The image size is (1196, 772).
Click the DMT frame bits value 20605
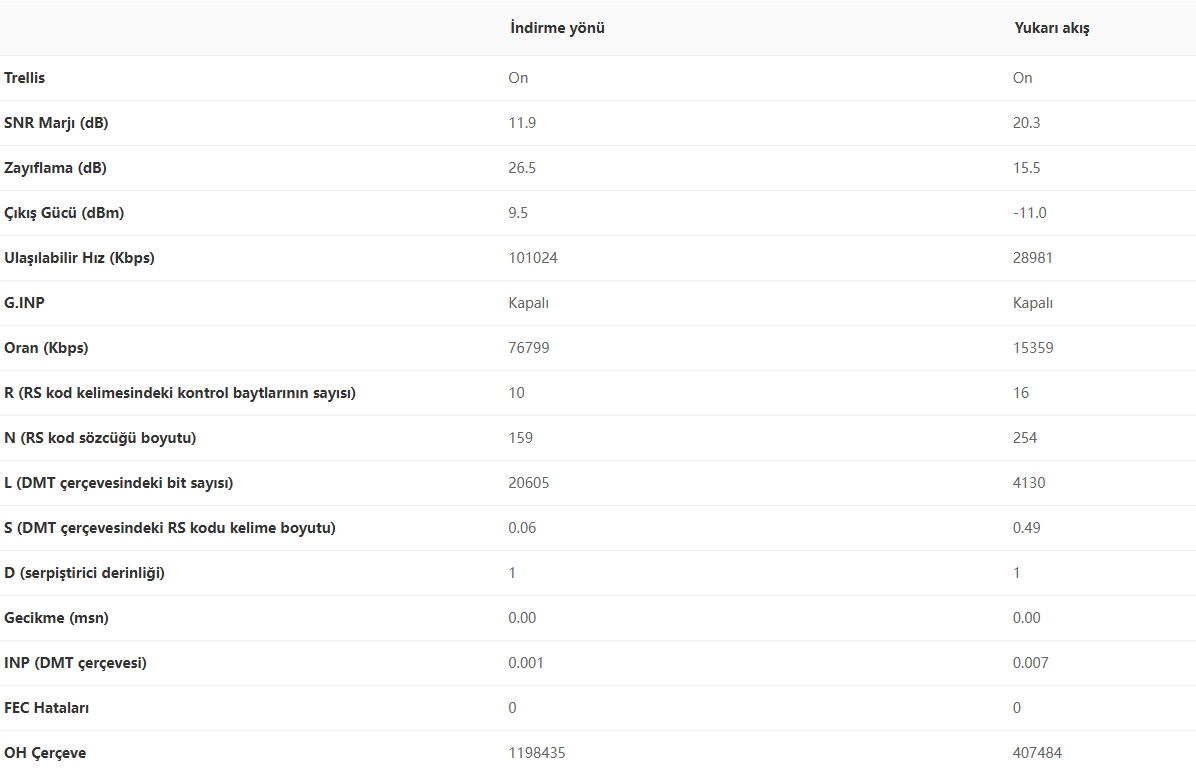(x=529, y=483)
